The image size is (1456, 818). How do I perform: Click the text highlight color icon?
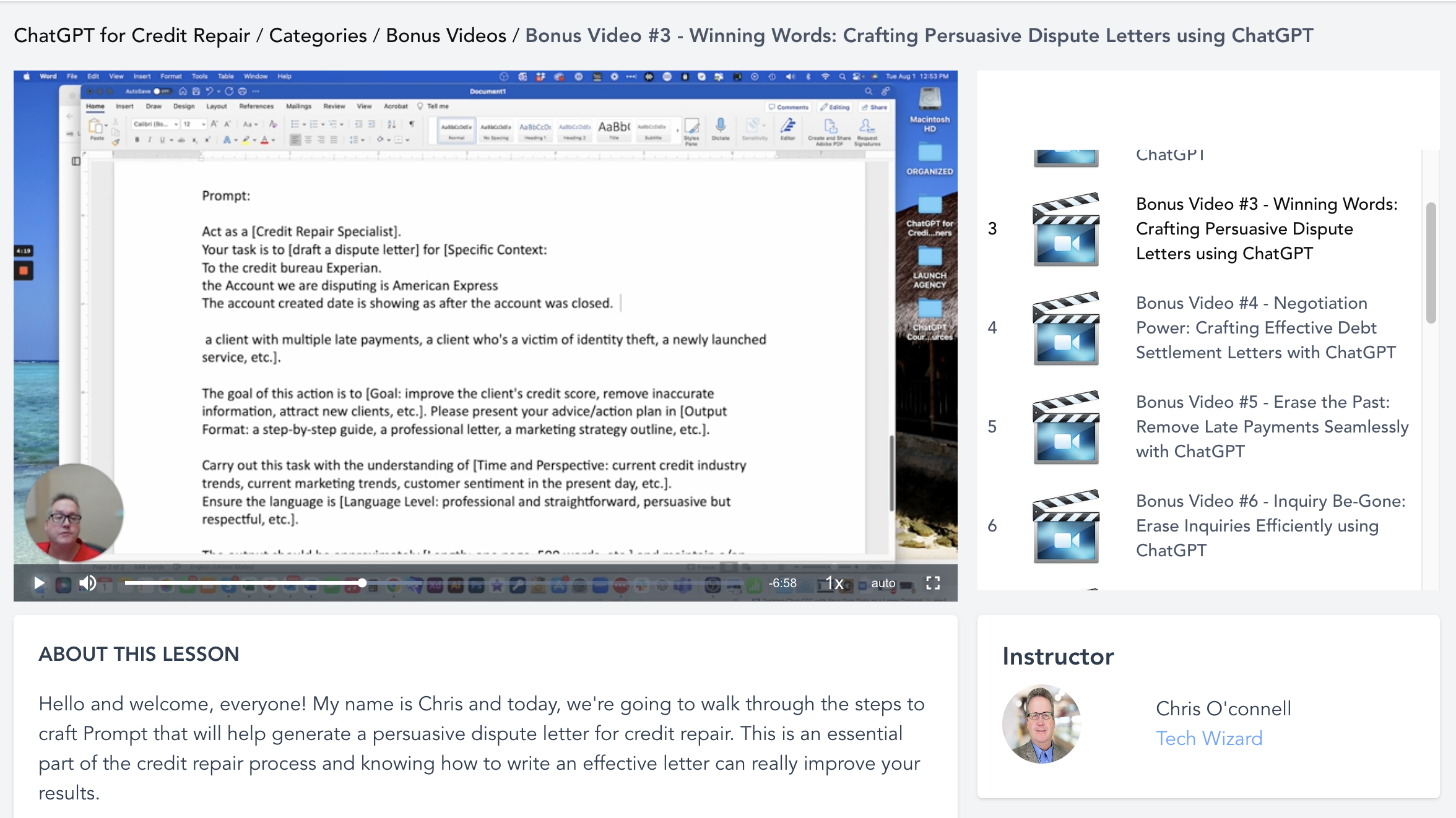(x=246, y=140)
